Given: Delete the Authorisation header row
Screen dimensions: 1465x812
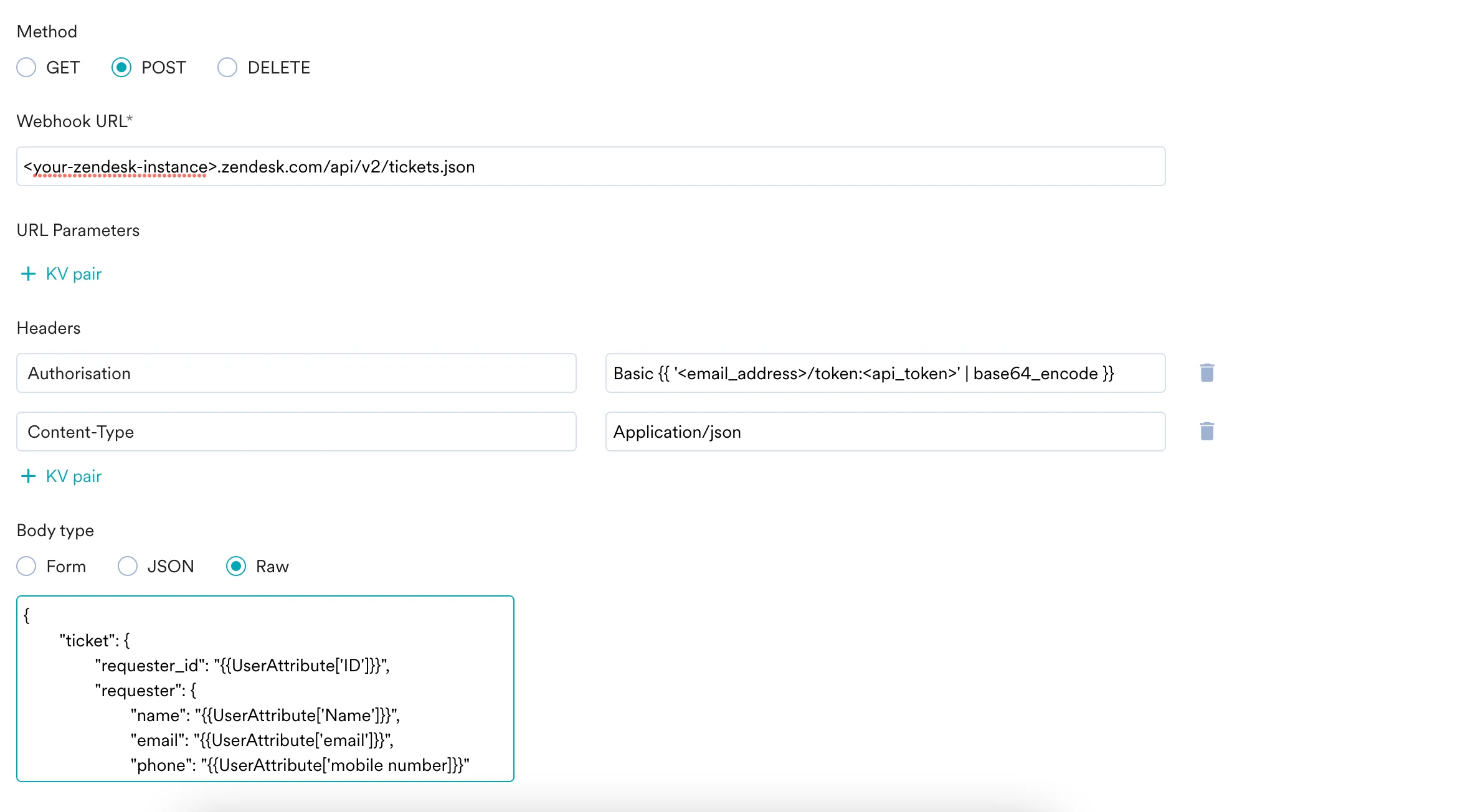Looking at the screenshot, I should tap(1207, 373).
